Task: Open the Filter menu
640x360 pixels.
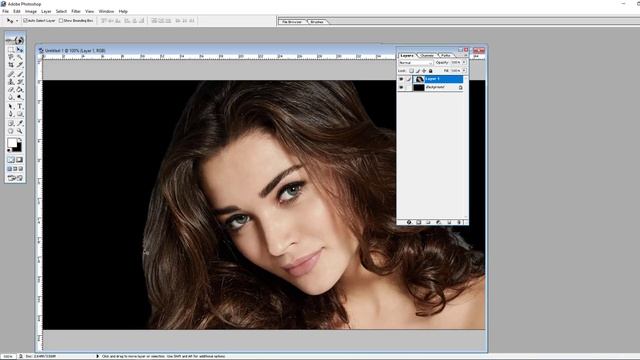Action: [76, 11]
